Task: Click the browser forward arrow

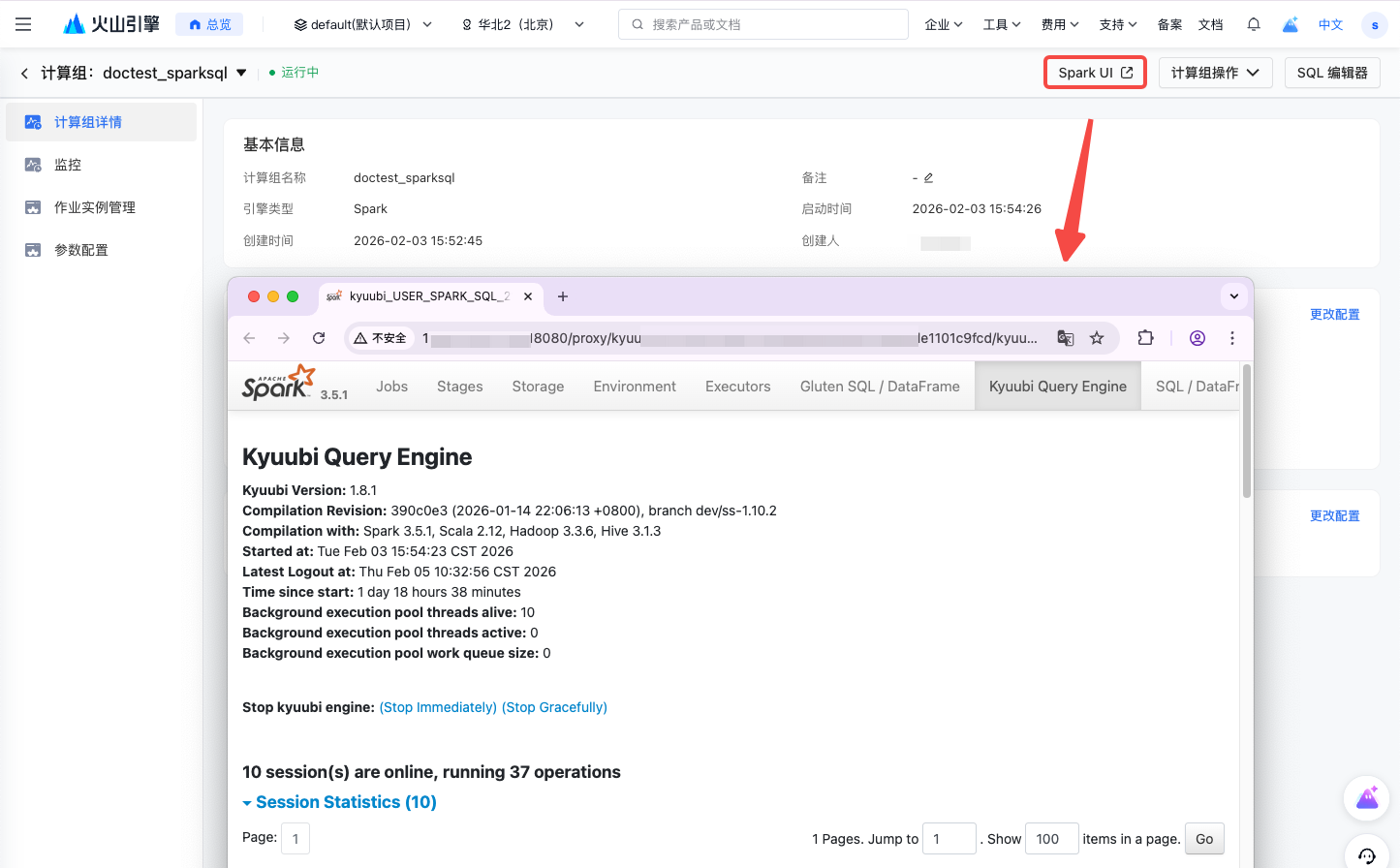Action: point(284,338)
